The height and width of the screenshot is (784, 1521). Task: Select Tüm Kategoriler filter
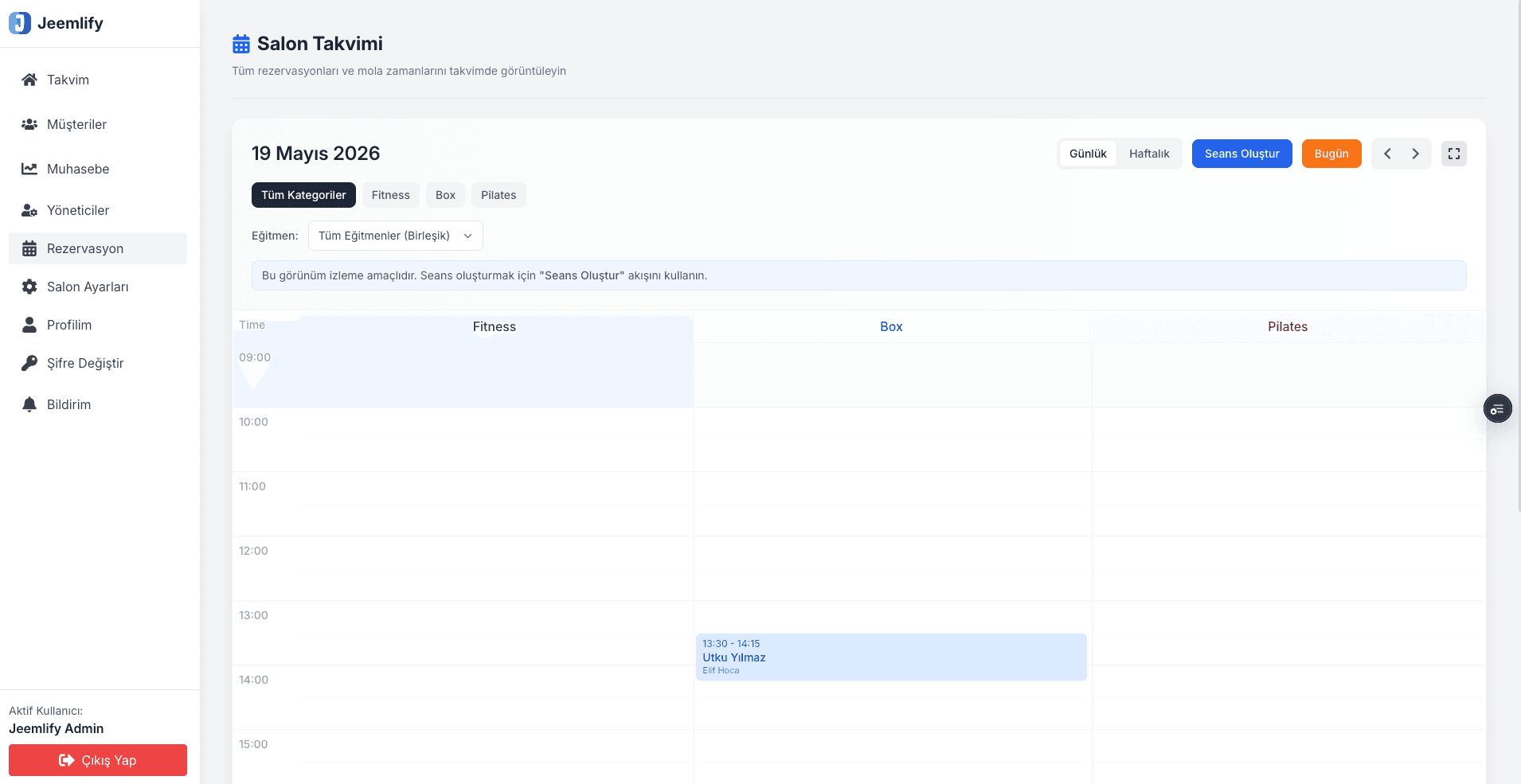(303, 195)
